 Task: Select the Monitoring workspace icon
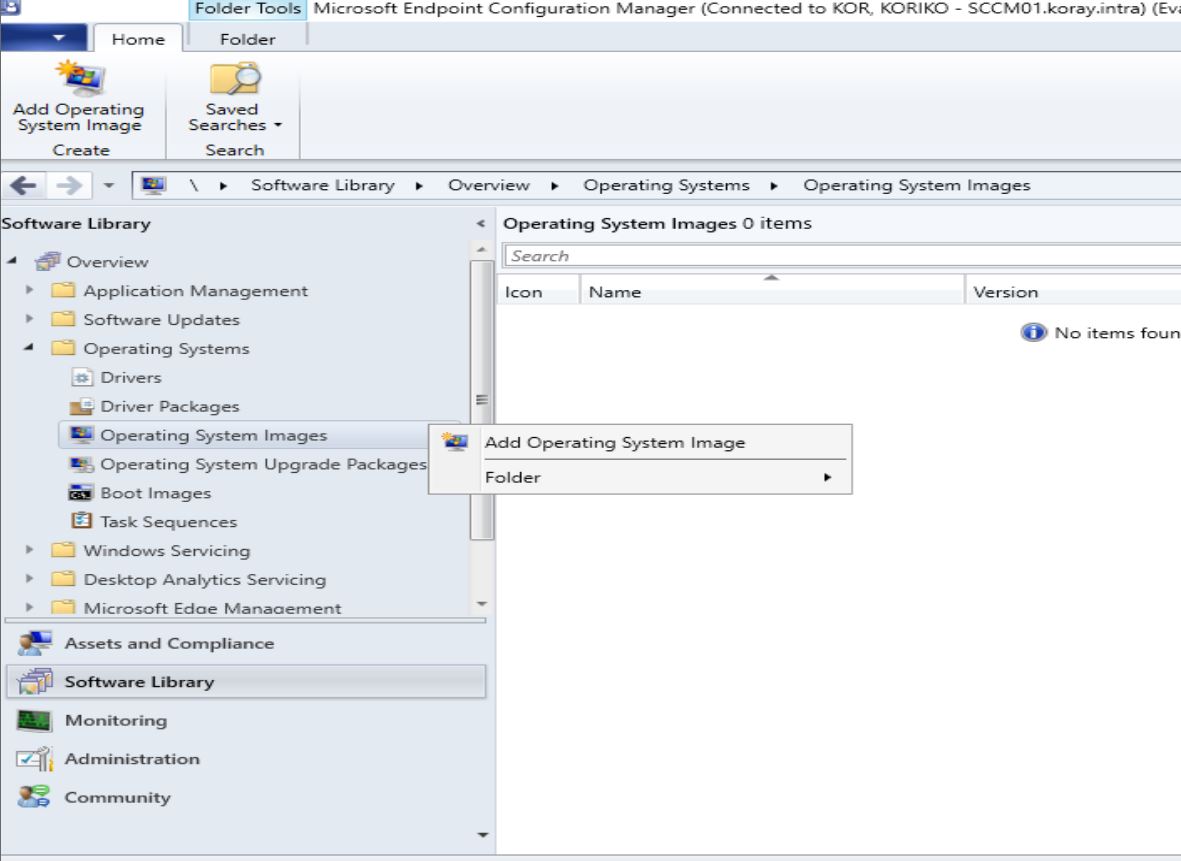point(34,720)
